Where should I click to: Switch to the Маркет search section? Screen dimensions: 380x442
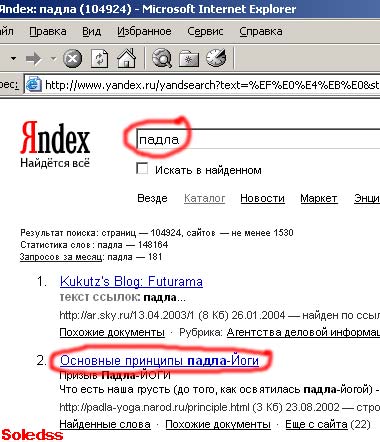click(x=319, y=198)
